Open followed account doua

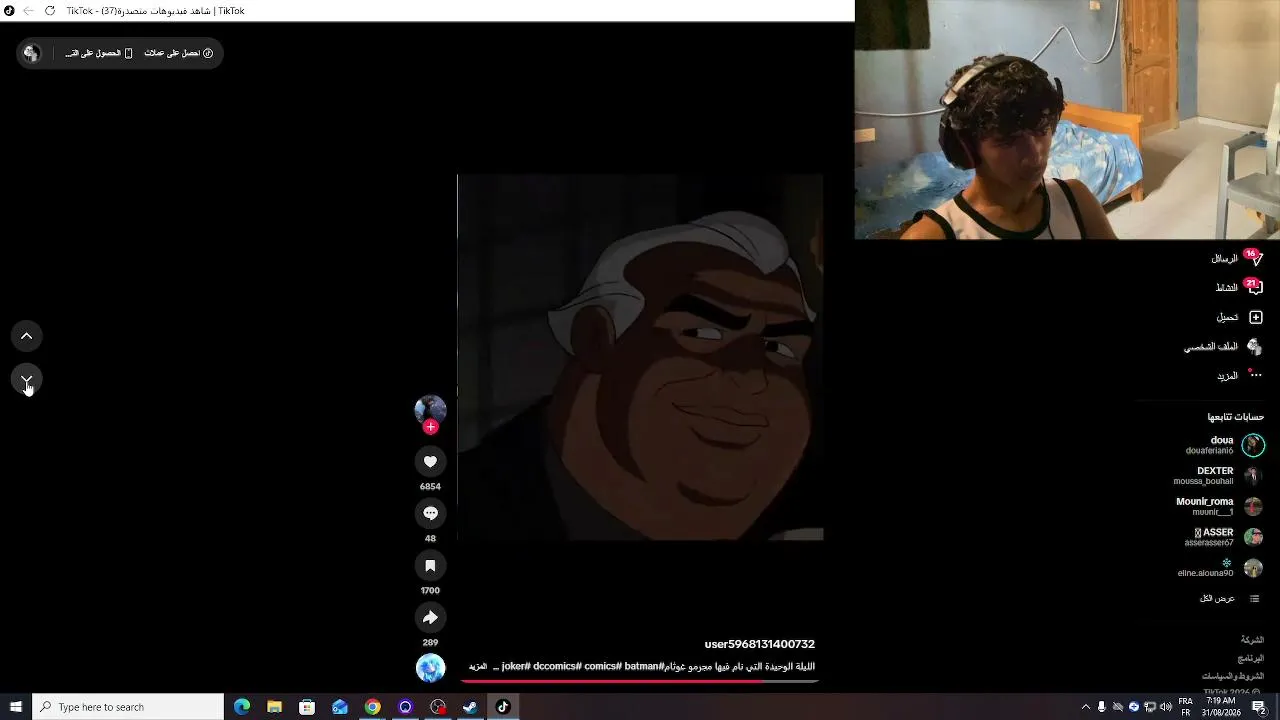tap(1225, 445)
